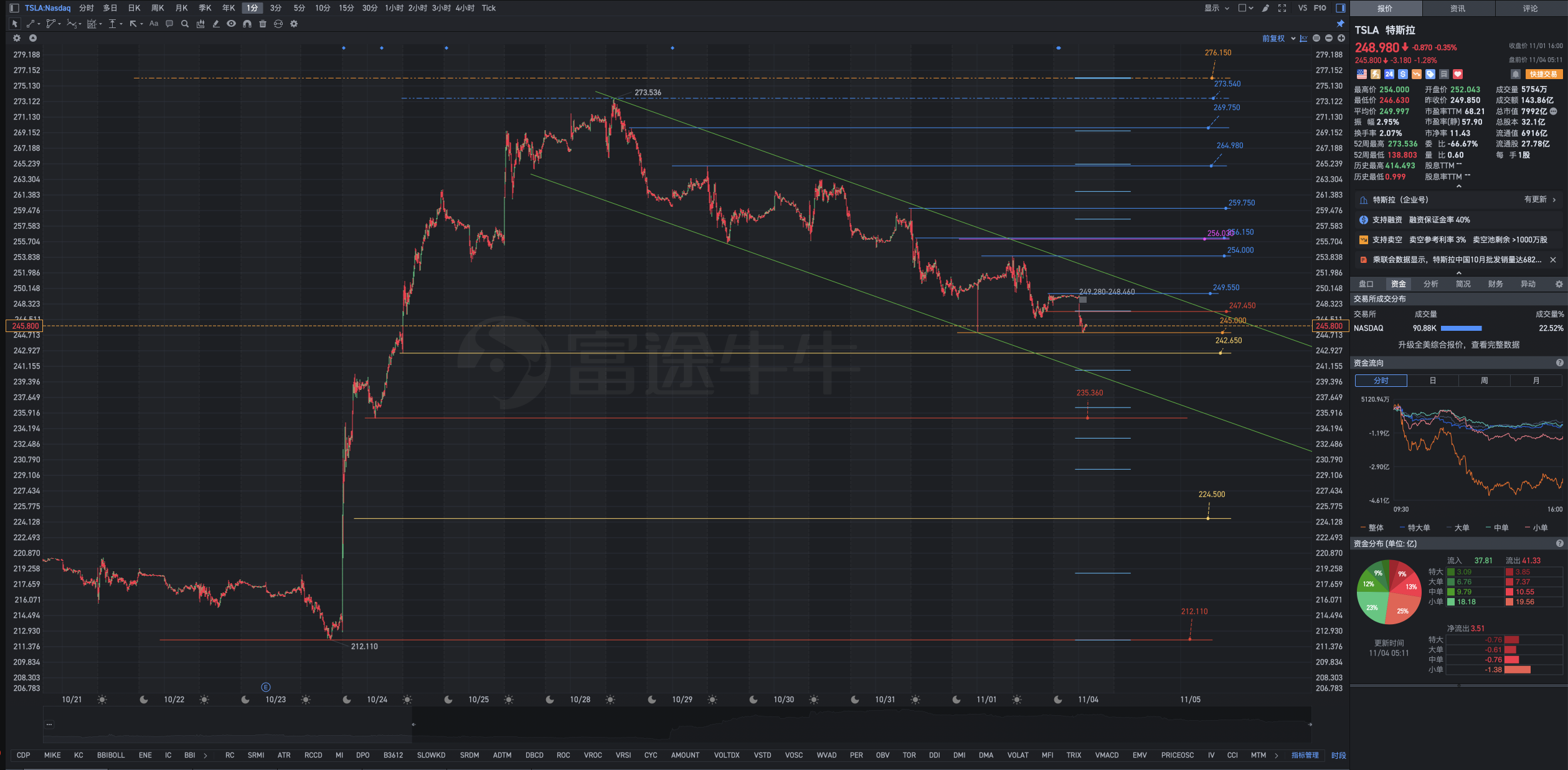The image size is (1568, 770).
Task: Select the 5分 minute period
Action: [300, 8]
